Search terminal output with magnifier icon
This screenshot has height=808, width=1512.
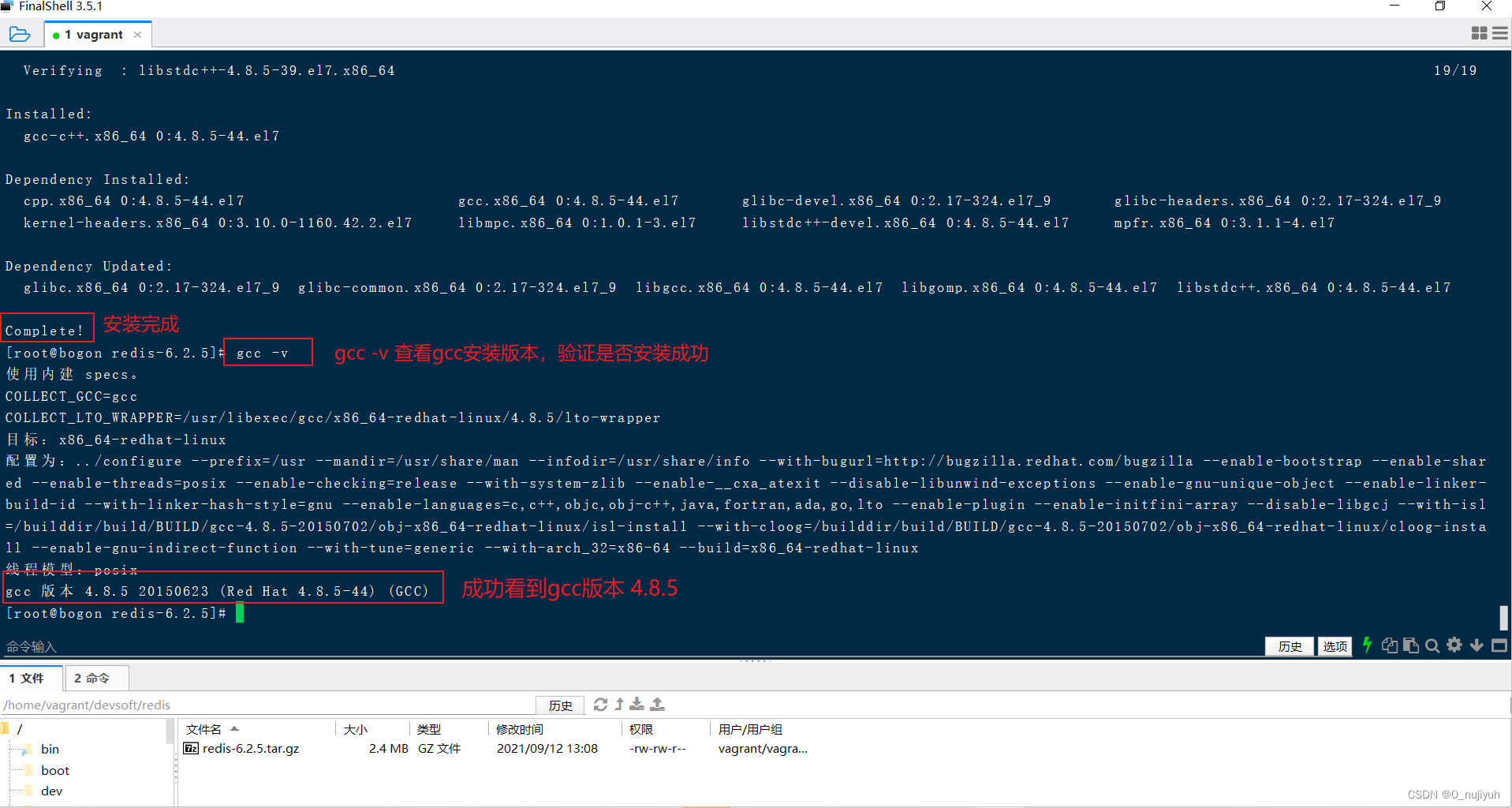click(x=1432, y=645)
